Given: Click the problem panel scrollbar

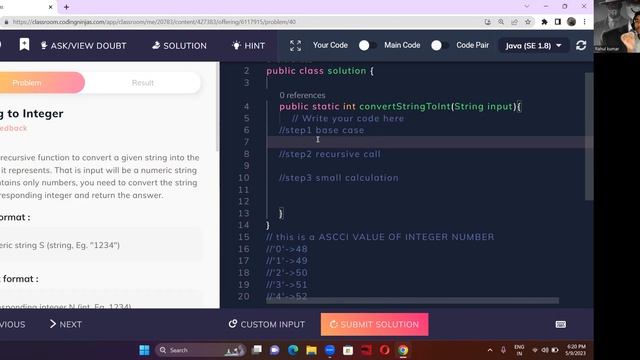Looking at the screenshot, I should coord(217,107).
